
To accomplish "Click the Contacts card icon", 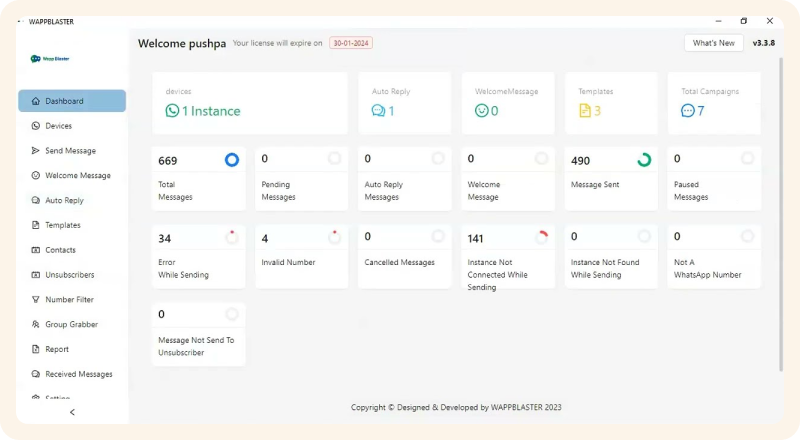I will coord(36,250).
